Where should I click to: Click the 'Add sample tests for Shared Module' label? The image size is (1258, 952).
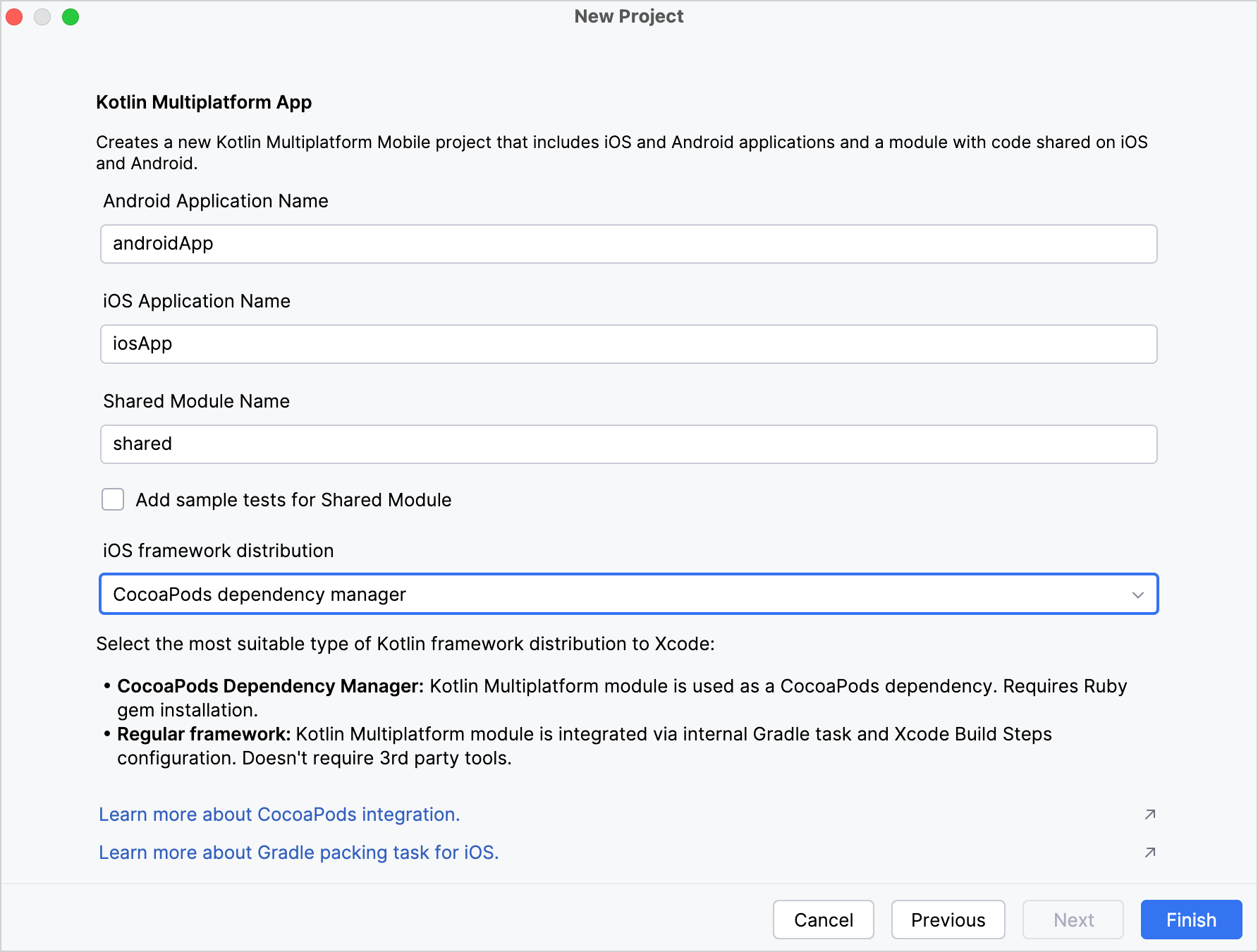click(x=293, y=500)
